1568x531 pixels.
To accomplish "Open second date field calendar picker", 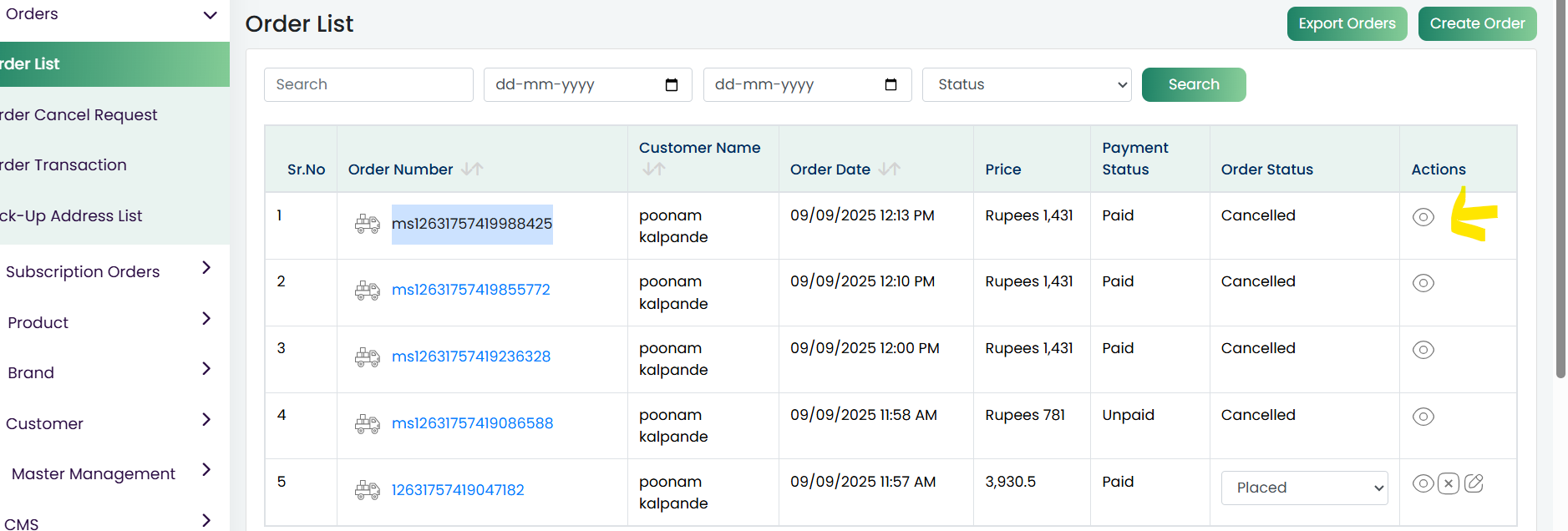I will pos(891,85).
